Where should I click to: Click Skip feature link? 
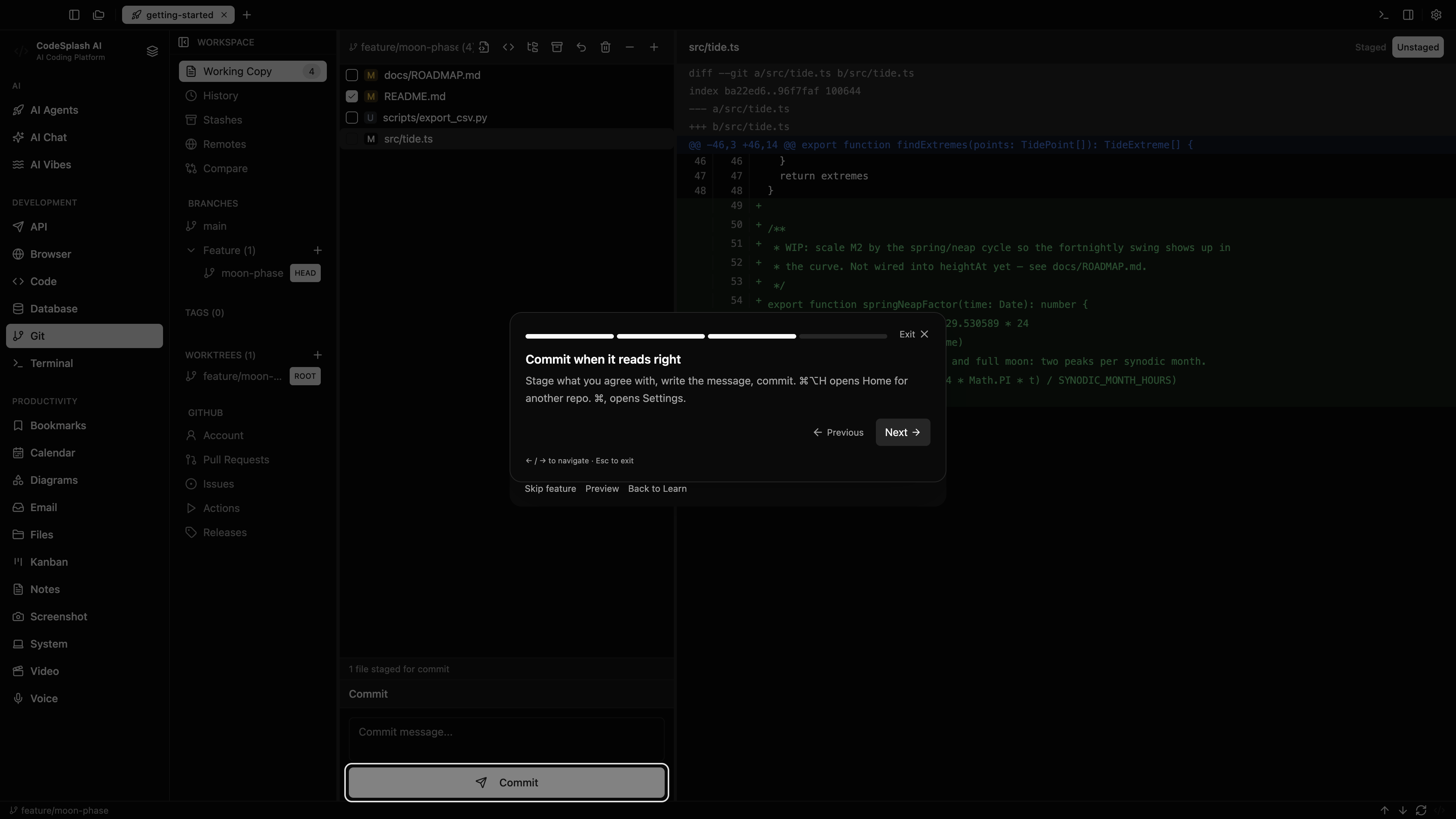550,488
